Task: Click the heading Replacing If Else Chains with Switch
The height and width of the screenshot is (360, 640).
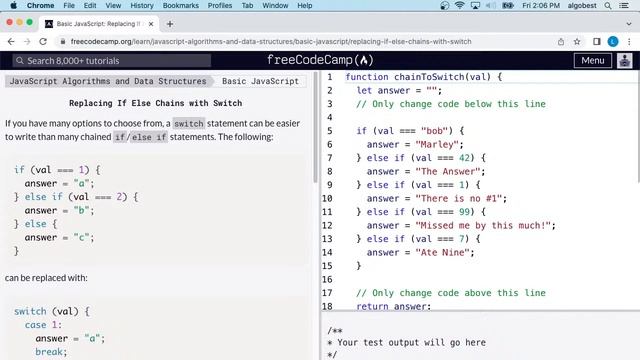Action: tap(156, 103)
